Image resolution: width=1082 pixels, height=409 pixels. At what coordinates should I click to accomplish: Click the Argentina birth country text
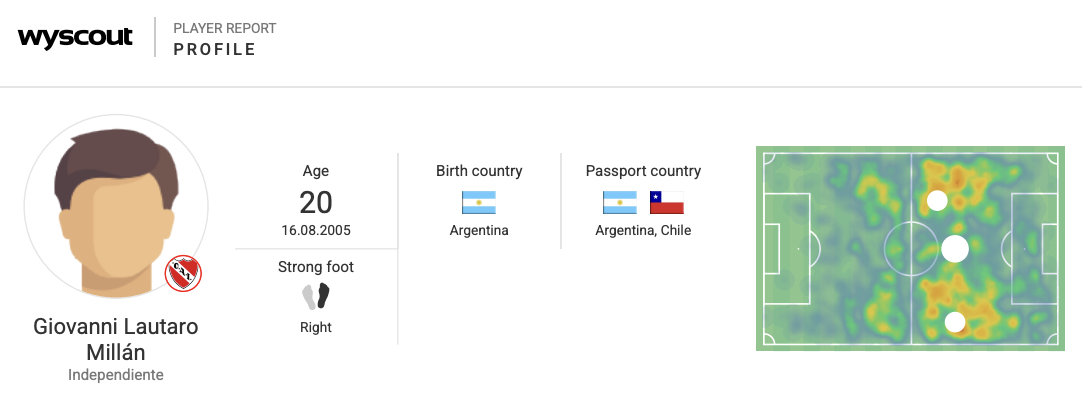(479, 230)
